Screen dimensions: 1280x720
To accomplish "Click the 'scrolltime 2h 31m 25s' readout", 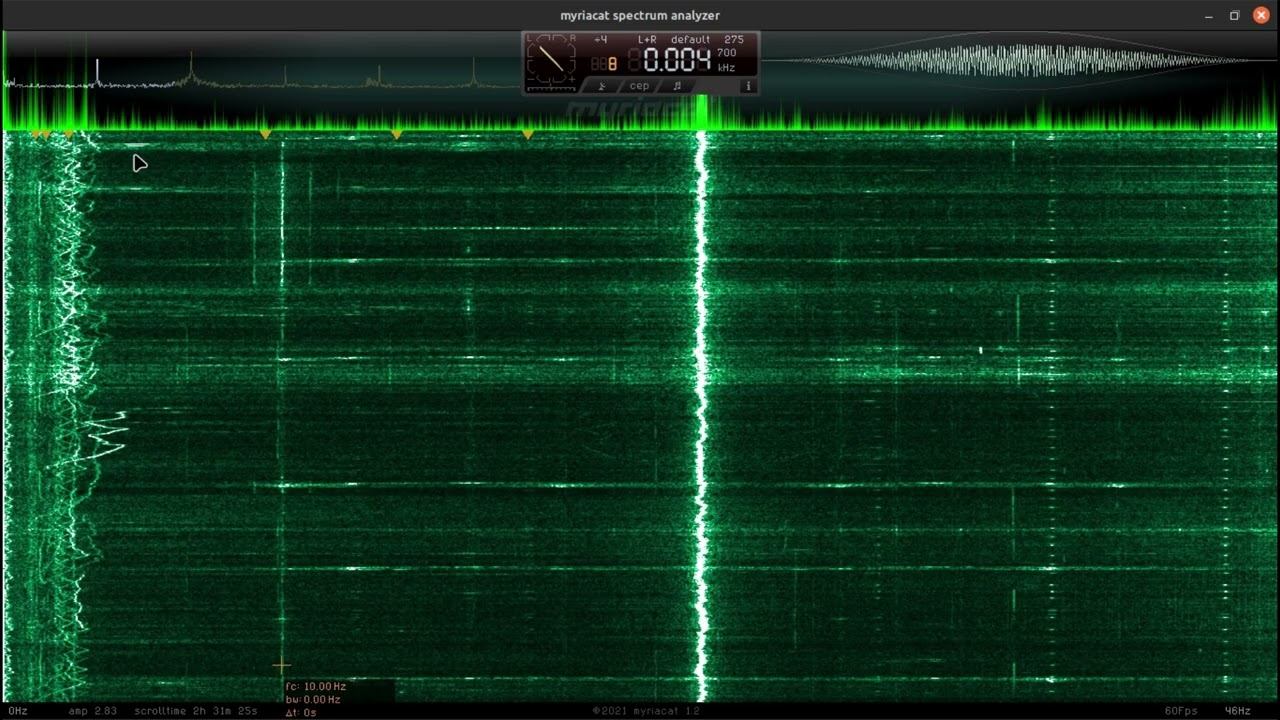I will (196, 711).
